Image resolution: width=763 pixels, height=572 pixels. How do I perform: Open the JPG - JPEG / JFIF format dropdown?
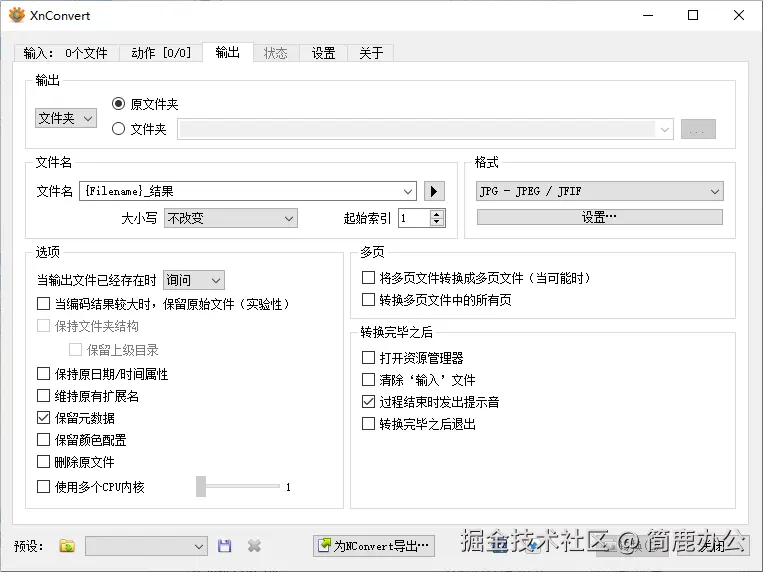tap(600, 191)
